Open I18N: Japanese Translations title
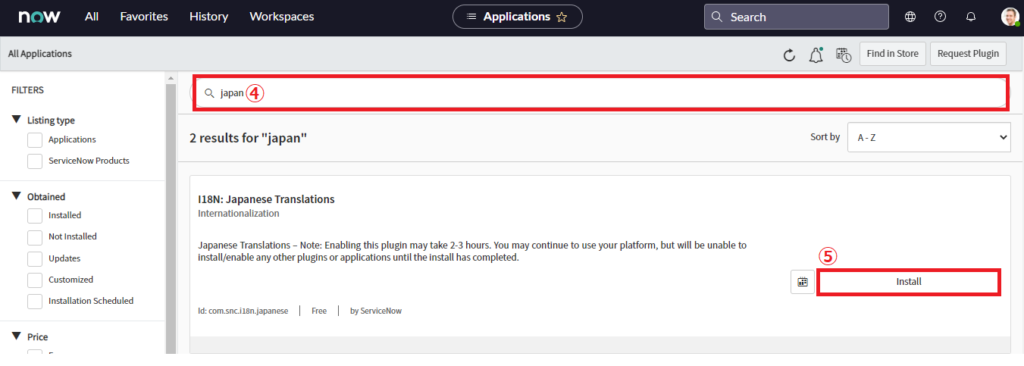Image resolution: width=1024 pixels, height=366 pixels. point(266,199)
